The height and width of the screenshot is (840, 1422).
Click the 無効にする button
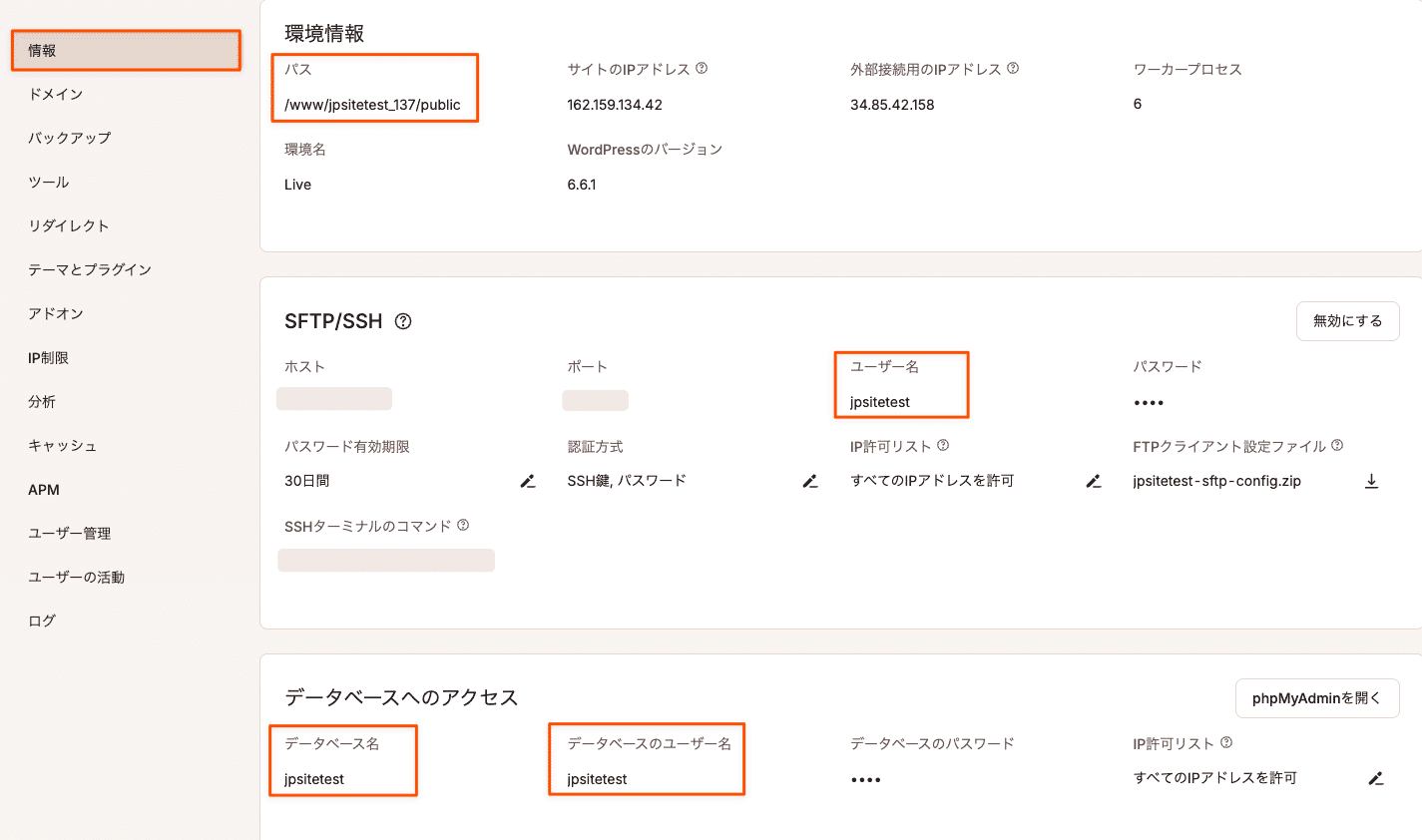coord(1347,321)
